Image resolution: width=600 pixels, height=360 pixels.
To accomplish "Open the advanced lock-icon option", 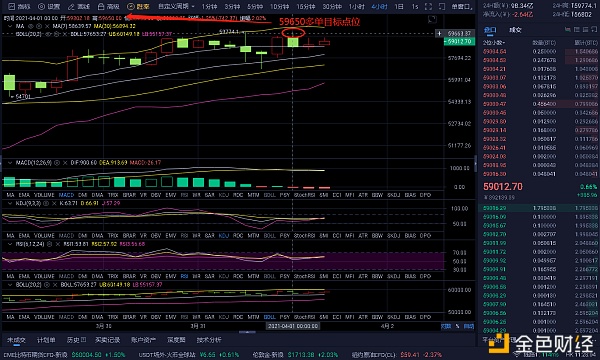I will point(108,7).
